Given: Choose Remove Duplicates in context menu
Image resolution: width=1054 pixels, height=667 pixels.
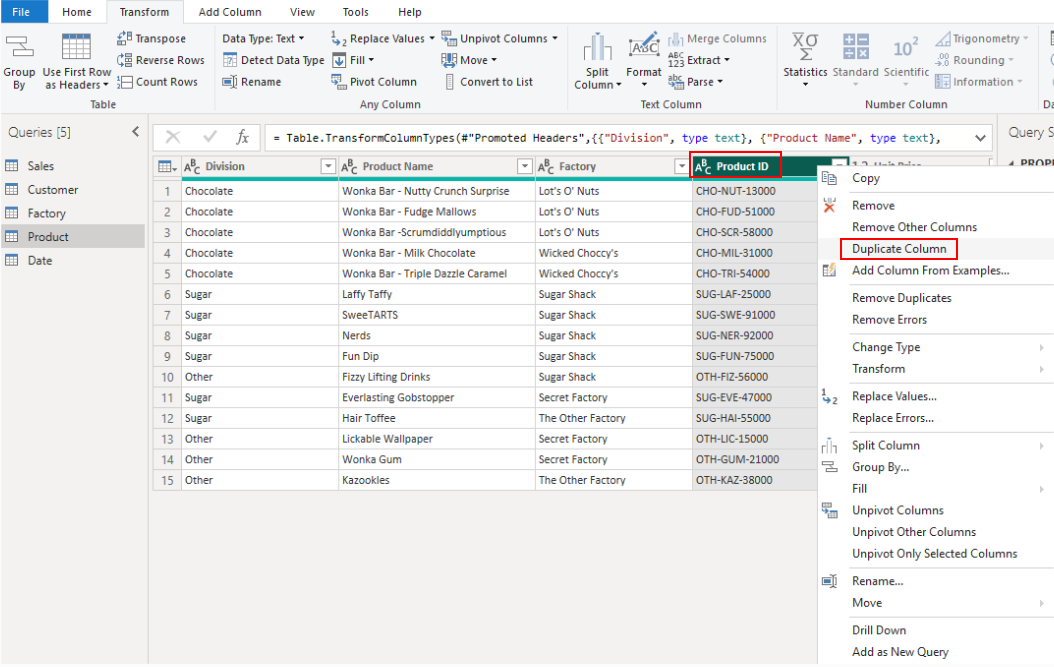Looking at the screenshot, I should click(x=901, y=297).
